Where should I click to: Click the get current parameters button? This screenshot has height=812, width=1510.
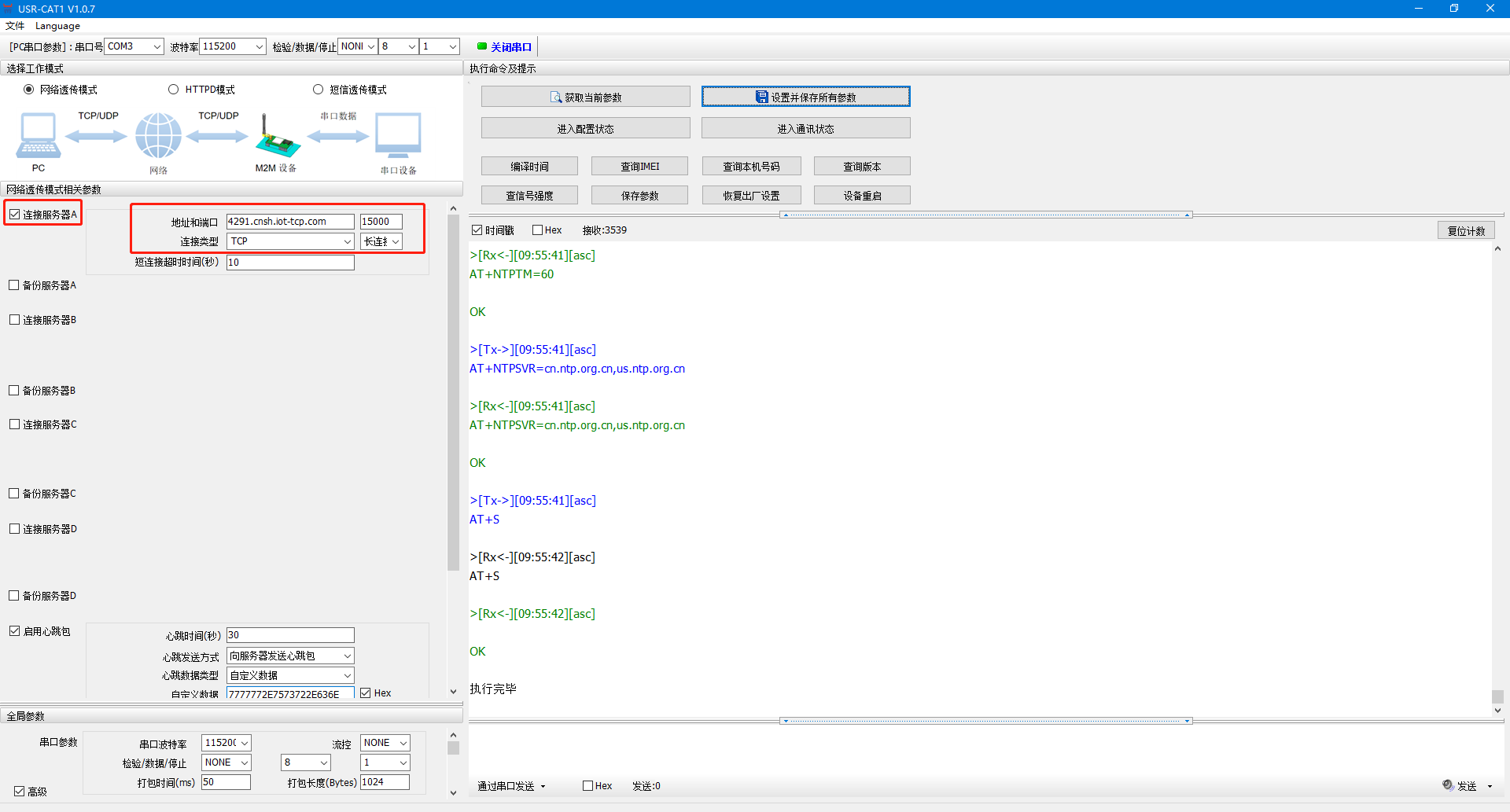pos(585,97)
